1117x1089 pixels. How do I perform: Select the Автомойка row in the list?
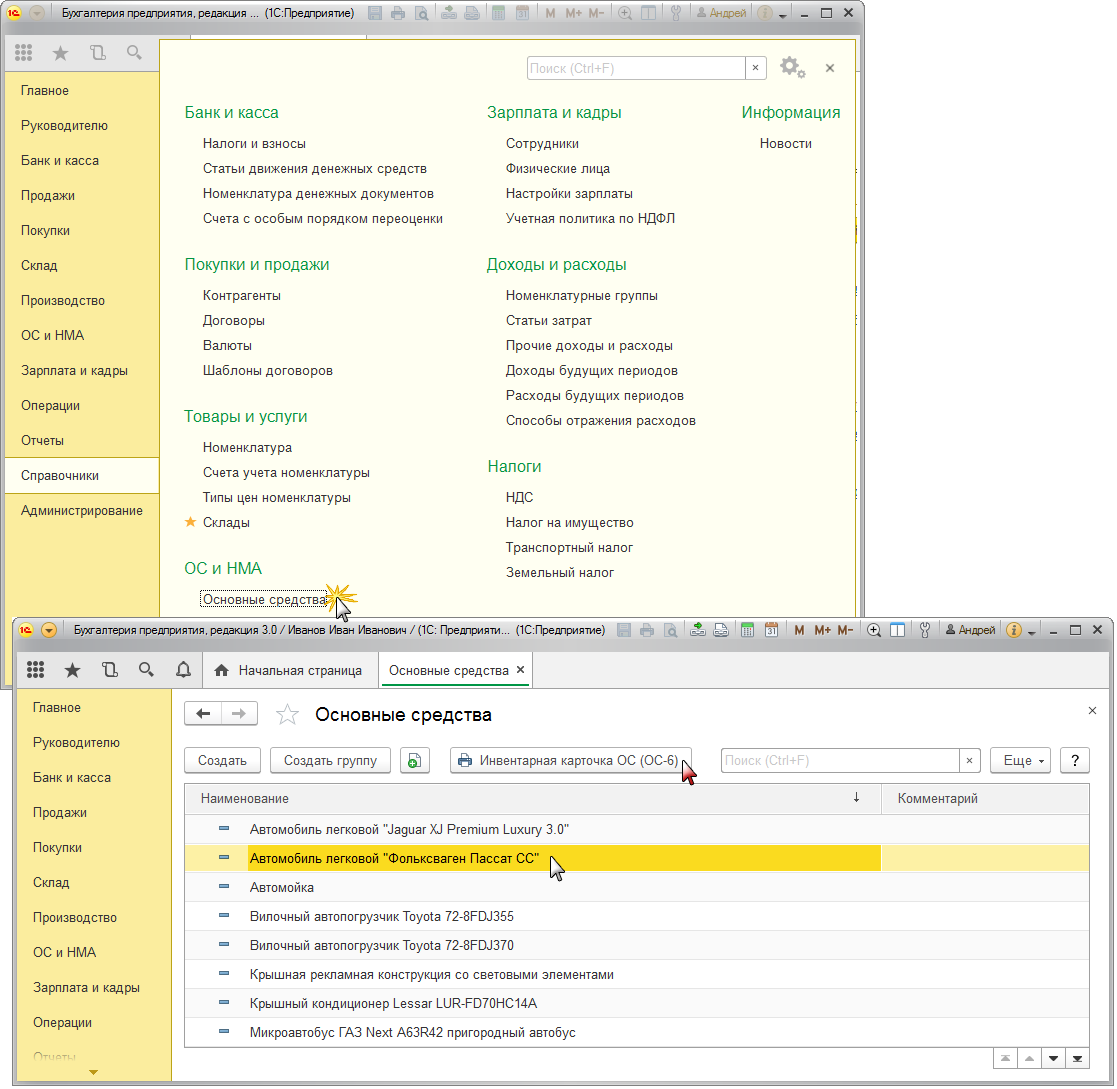click(282, 888)
